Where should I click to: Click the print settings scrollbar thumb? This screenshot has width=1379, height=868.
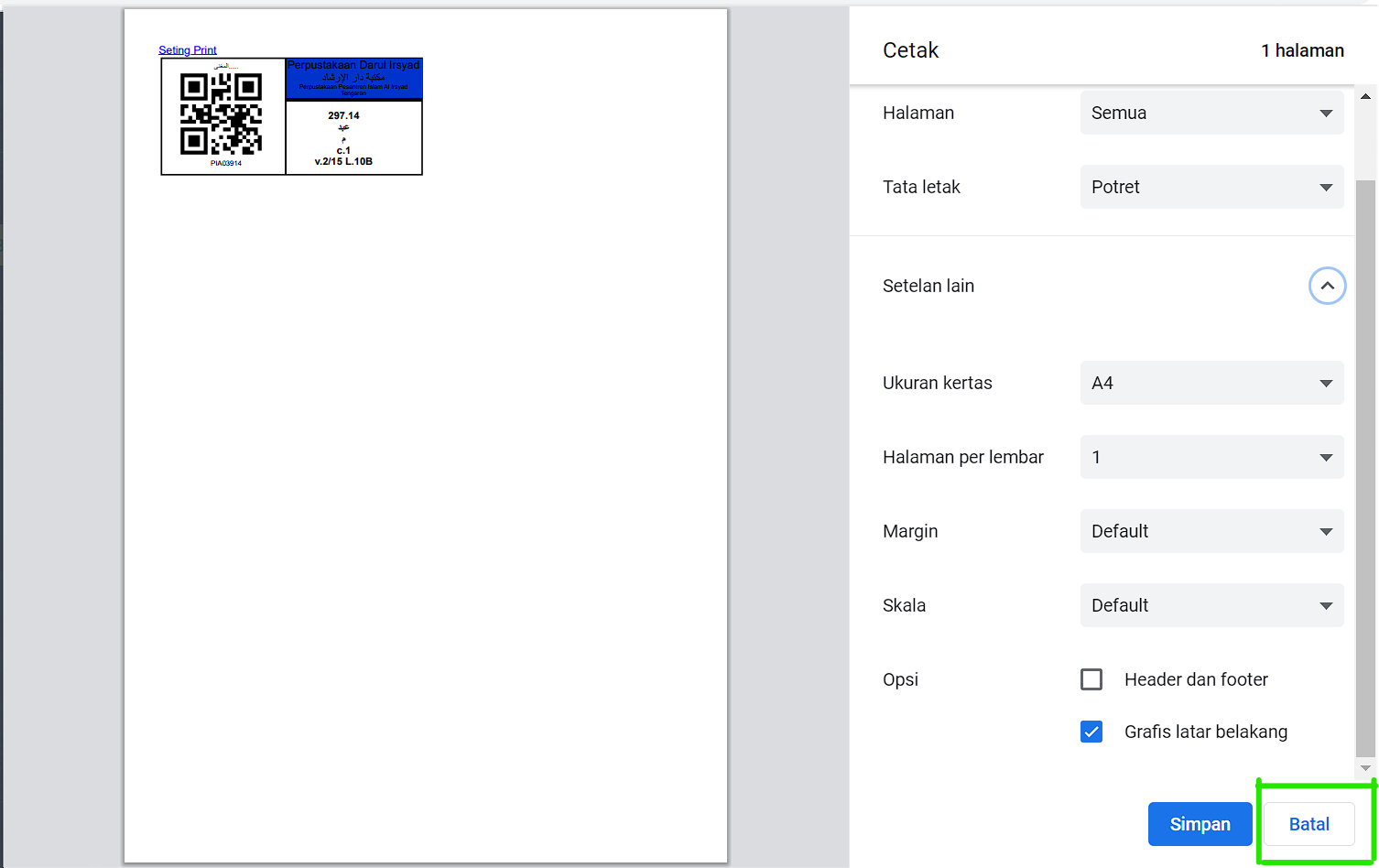[1365, 467]
